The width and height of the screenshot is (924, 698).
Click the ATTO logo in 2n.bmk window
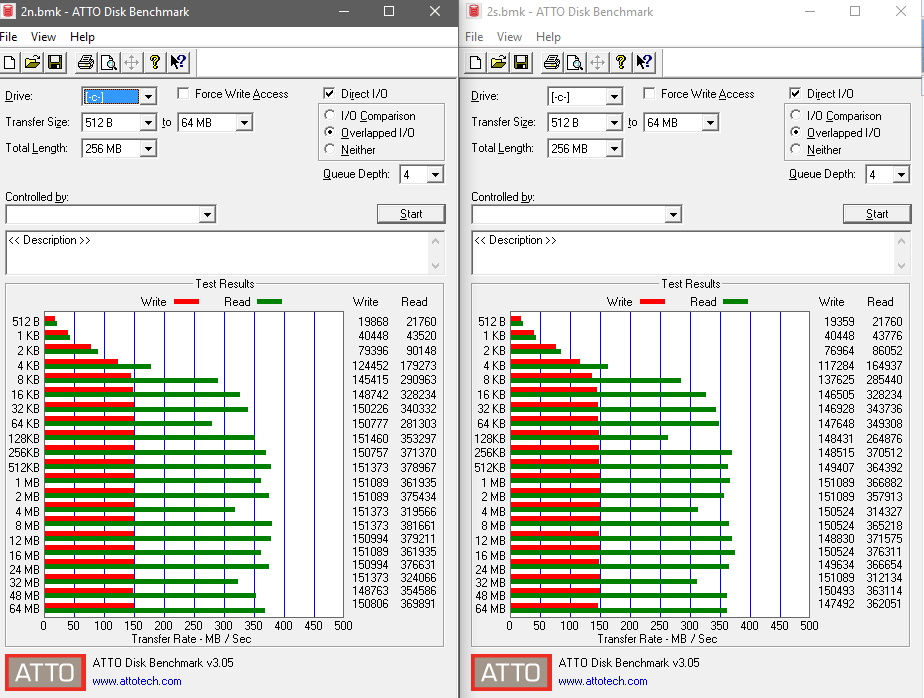[x=45, y=672]
